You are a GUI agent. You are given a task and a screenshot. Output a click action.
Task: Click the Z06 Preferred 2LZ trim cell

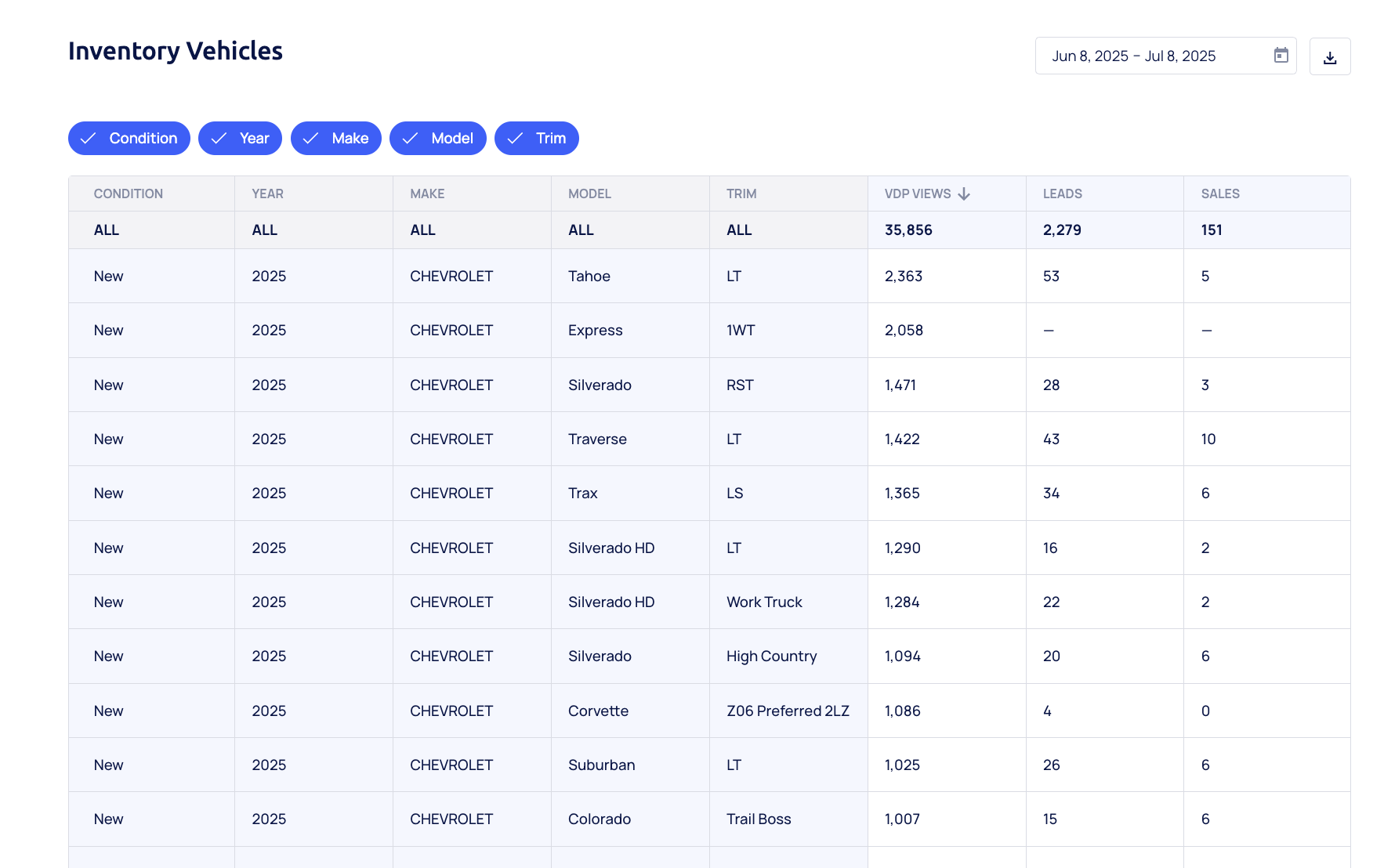(788, 711)
